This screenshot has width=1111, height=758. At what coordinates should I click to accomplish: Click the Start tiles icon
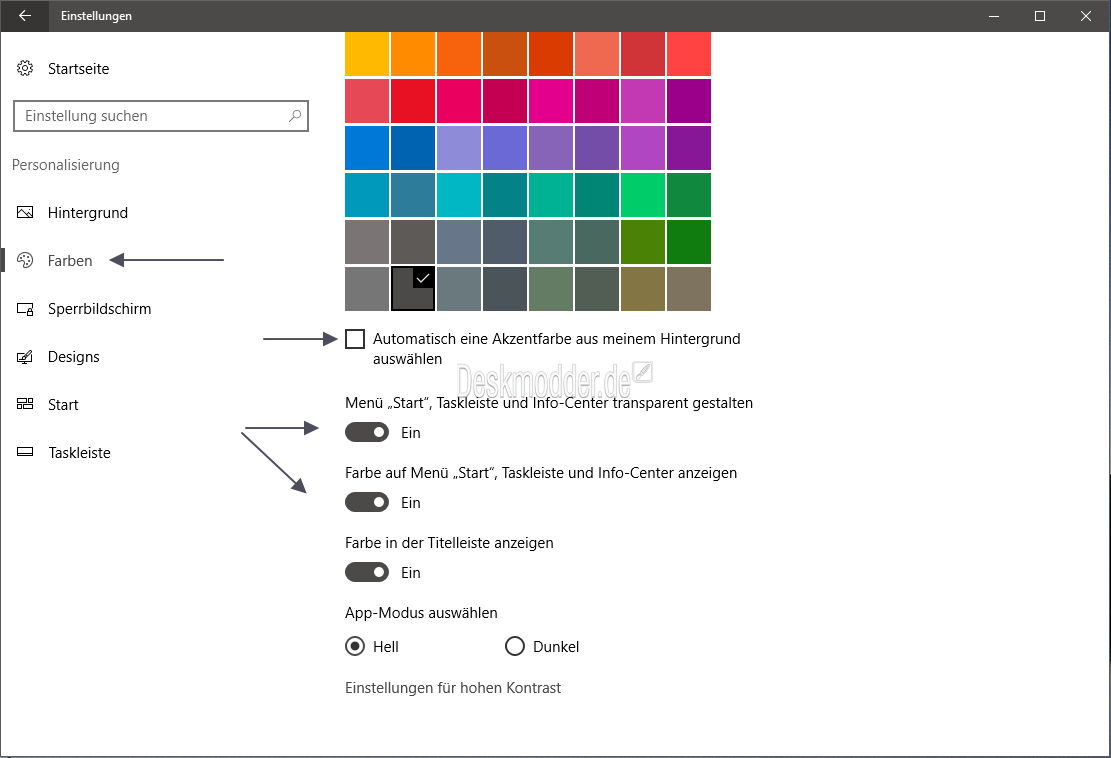click(25, 404)
